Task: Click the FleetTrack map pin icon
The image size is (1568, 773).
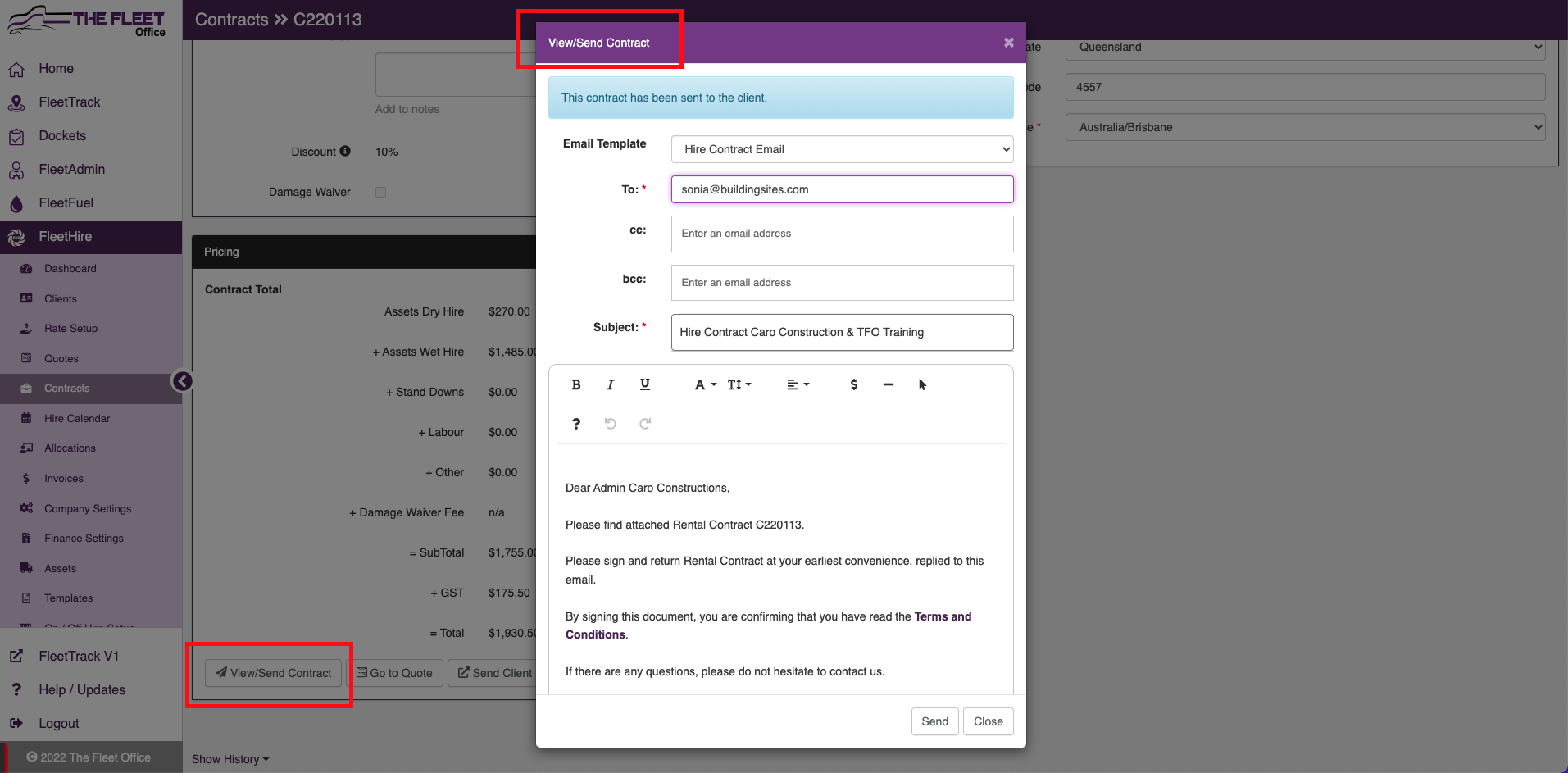Action: 16,103
